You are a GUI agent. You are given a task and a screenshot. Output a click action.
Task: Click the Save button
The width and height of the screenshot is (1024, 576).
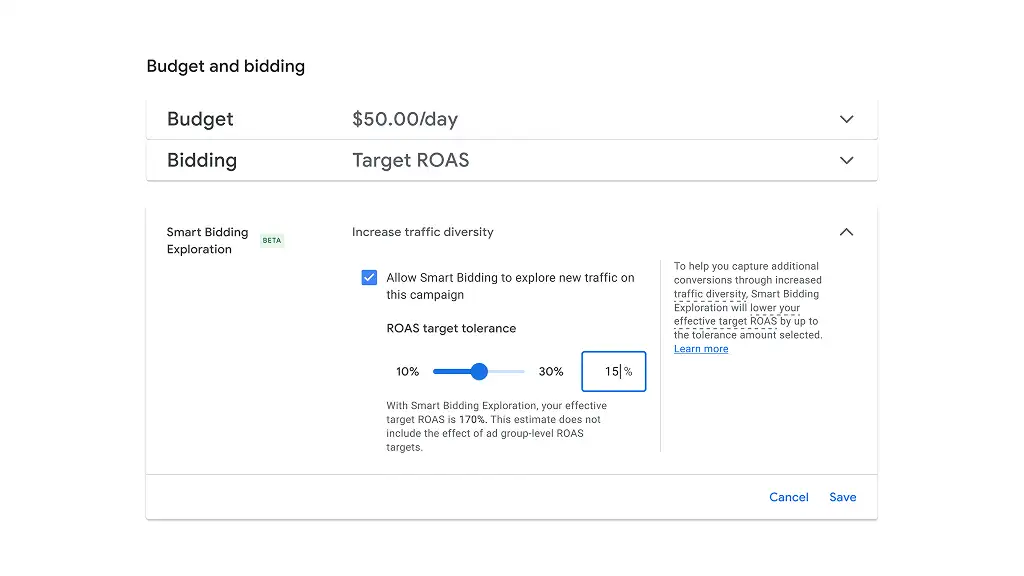(842, 497)
